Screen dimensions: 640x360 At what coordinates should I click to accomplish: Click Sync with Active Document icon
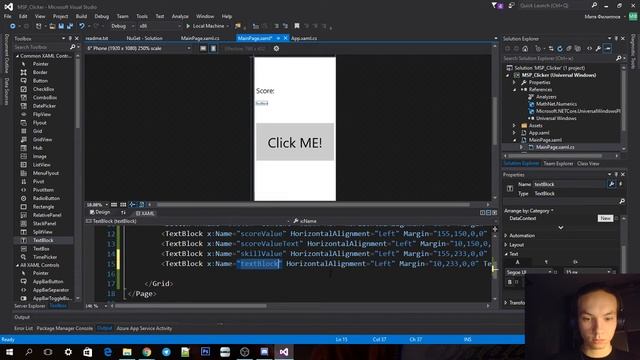(x=551, y=49)
